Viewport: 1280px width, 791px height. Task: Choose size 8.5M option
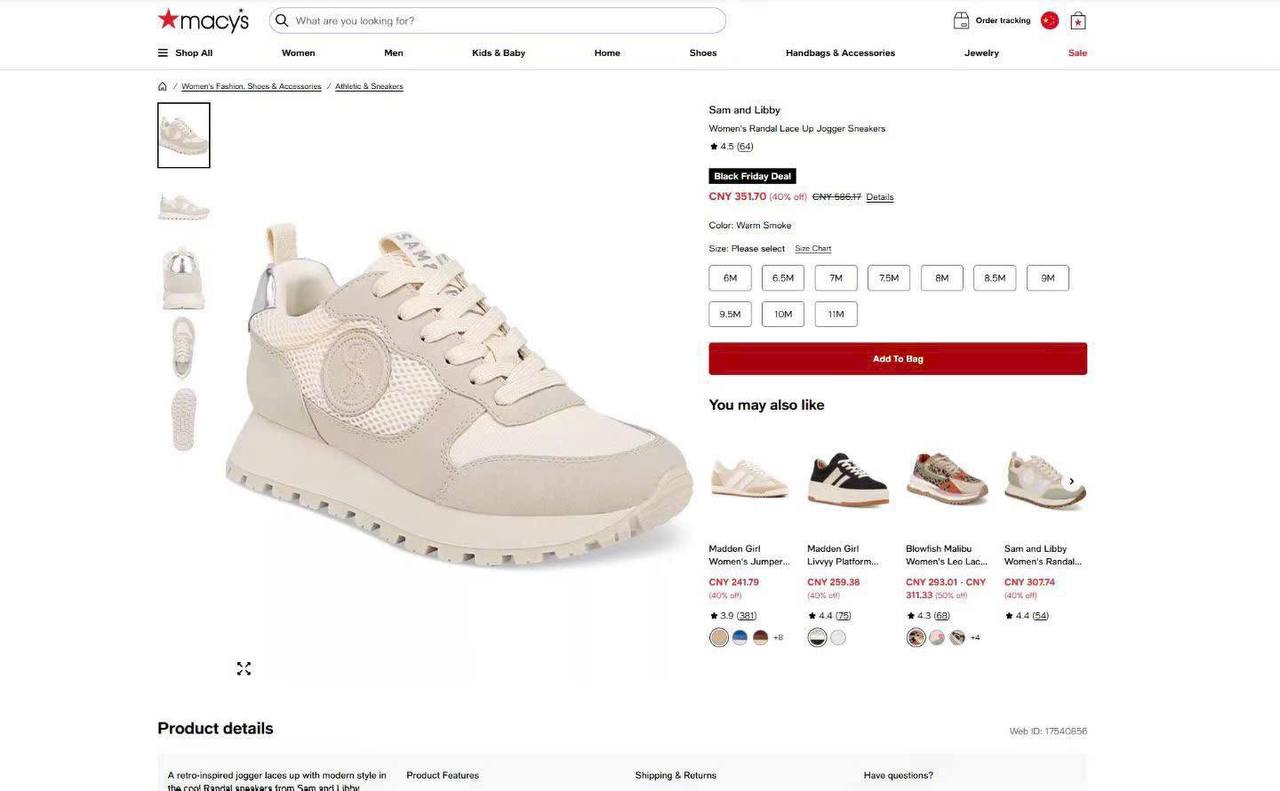pyautogui.click(x=995, y=278)
